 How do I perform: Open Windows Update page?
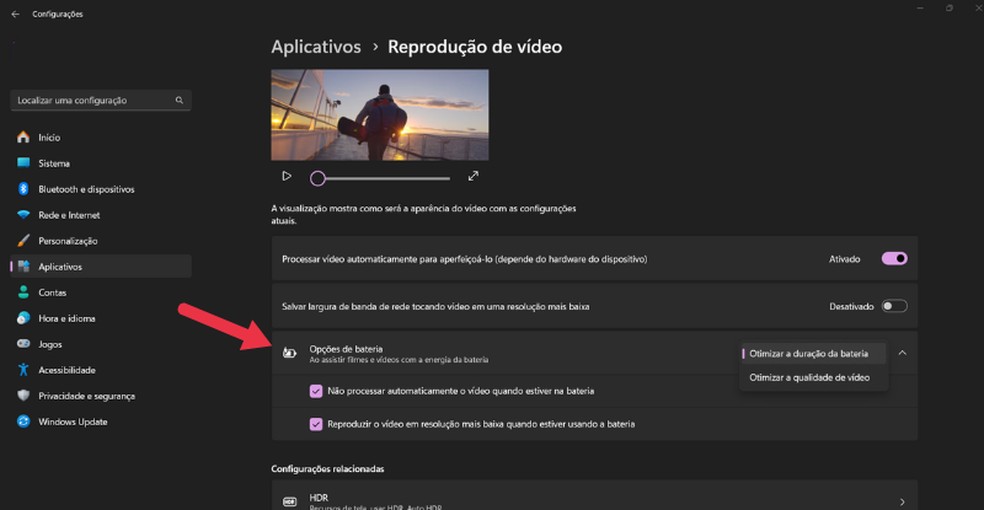(73, 422)
